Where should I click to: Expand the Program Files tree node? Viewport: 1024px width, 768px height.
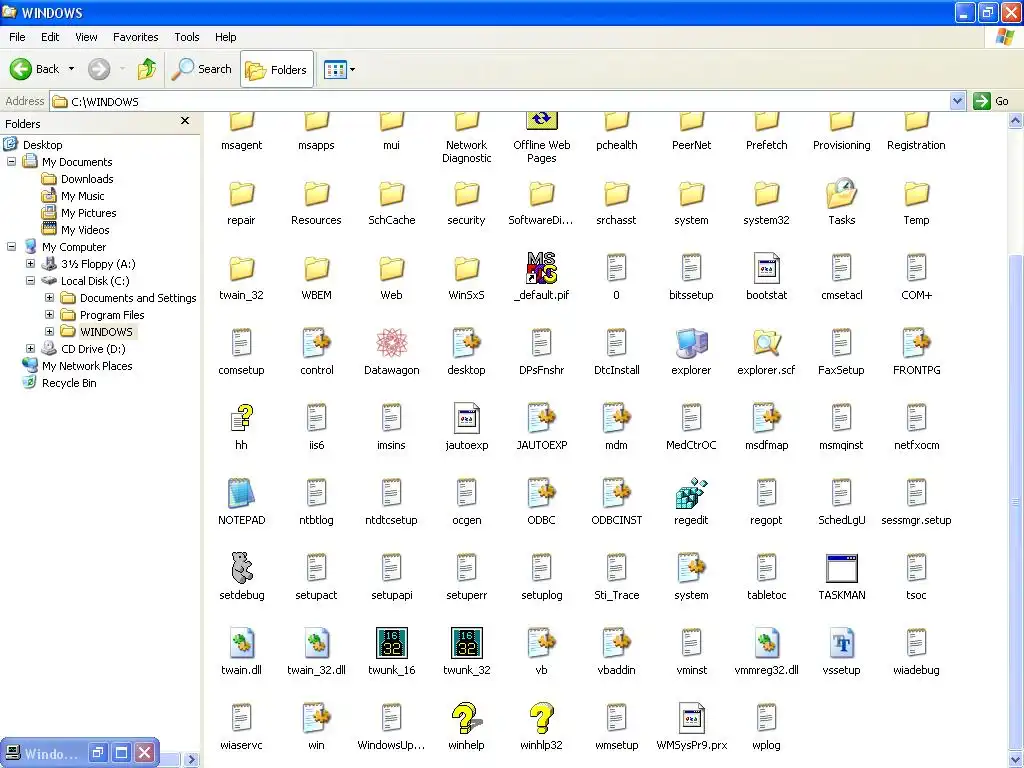pos(49,314)
